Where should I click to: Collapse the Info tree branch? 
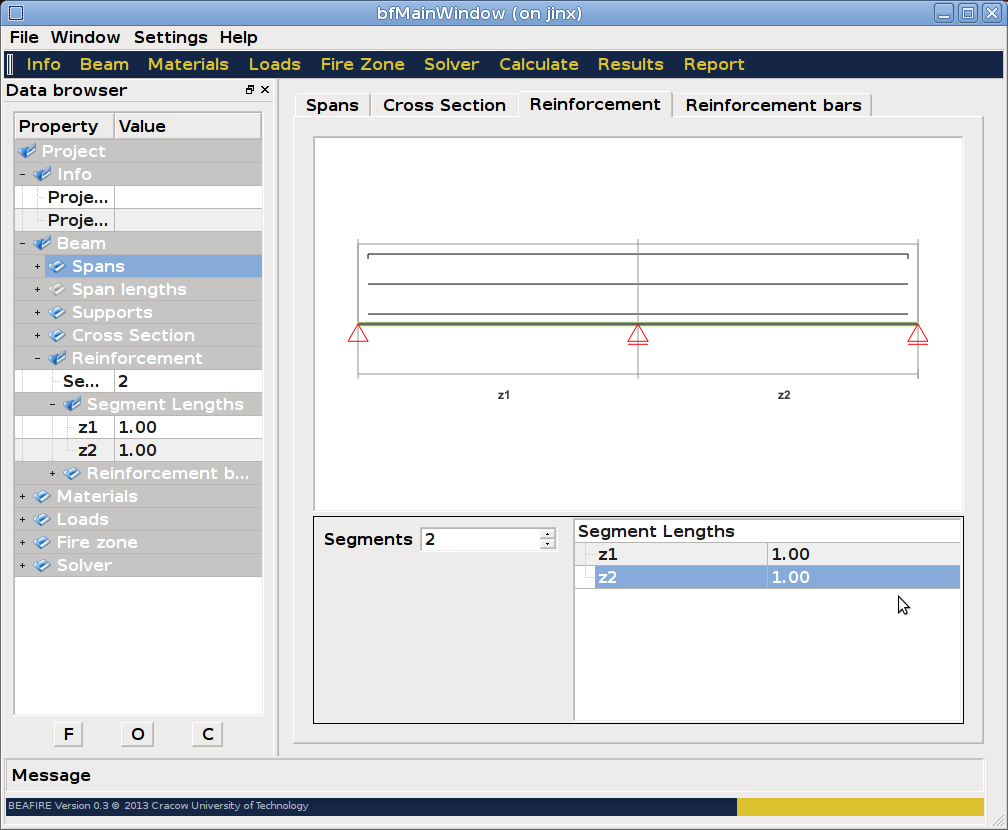tap(23, 175)
